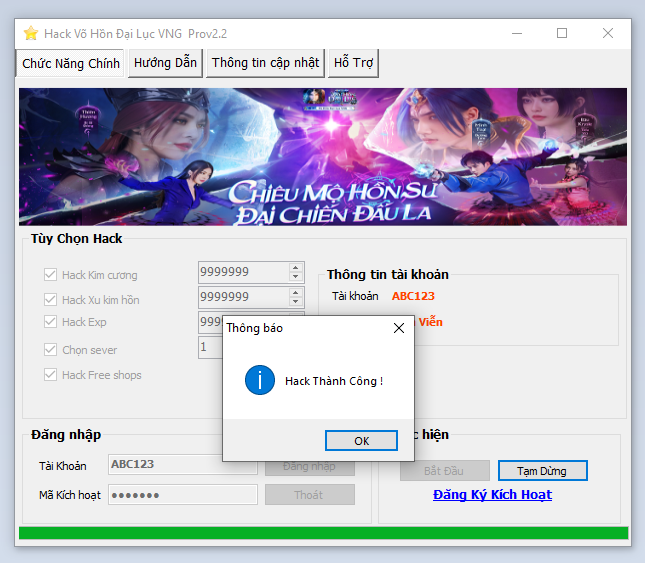This screenshot has height=563, width=645.
Task: Toggle Hack Xu kim hồn checkbox
Action: (x=50, y=300)
